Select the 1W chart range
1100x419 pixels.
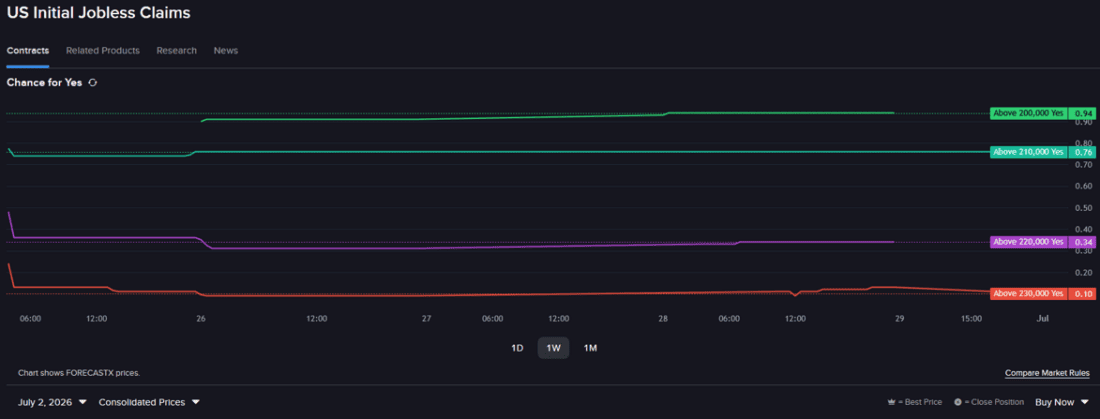[x=554, y=348]
